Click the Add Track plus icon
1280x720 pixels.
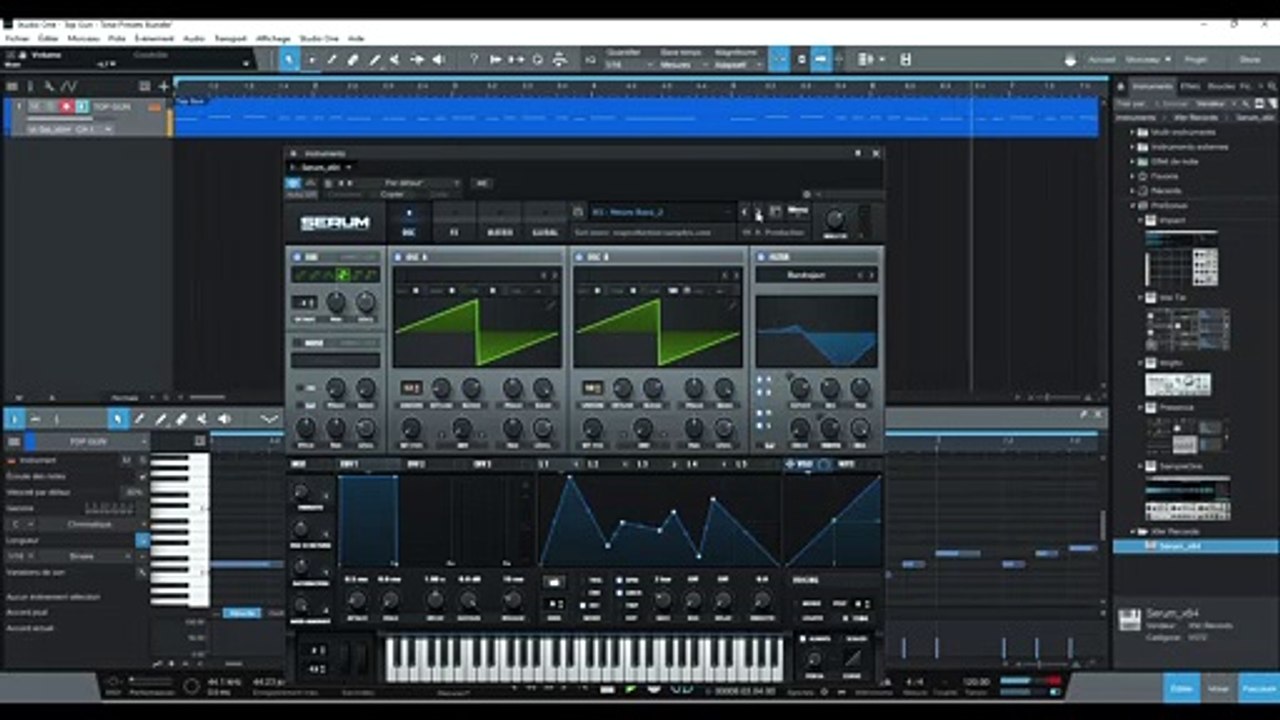click(163, 87)
